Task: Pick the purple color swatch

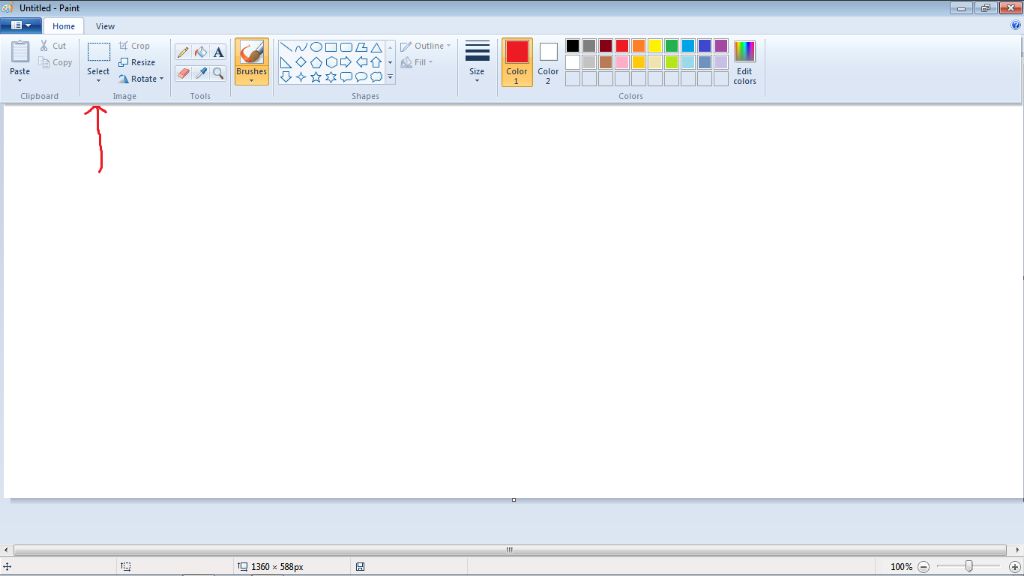Action: pos(721,46)
